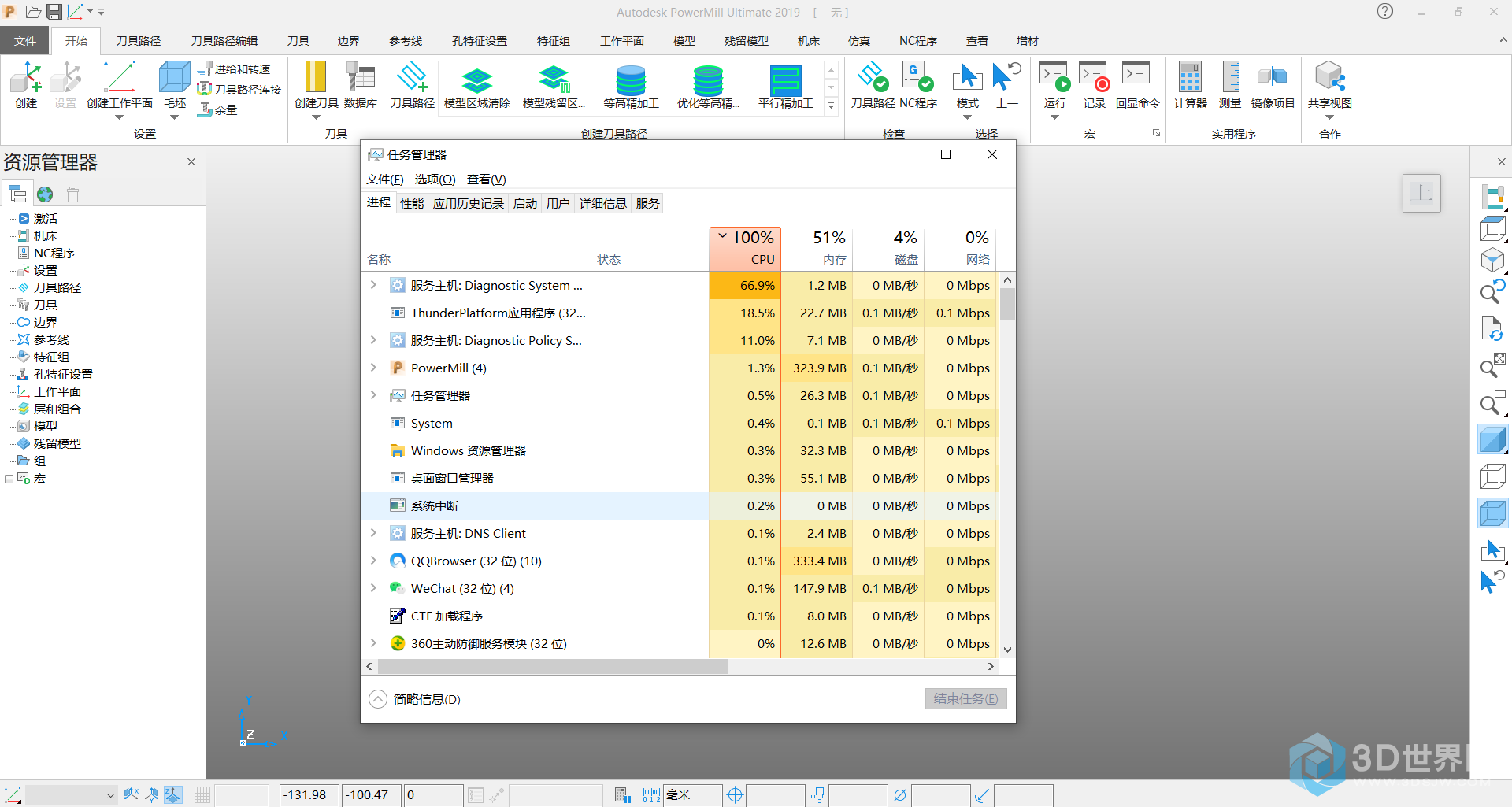Click Task Manager horizontal scrollbar
Screen dimensions: 1512x807
[x=553, y=666]
